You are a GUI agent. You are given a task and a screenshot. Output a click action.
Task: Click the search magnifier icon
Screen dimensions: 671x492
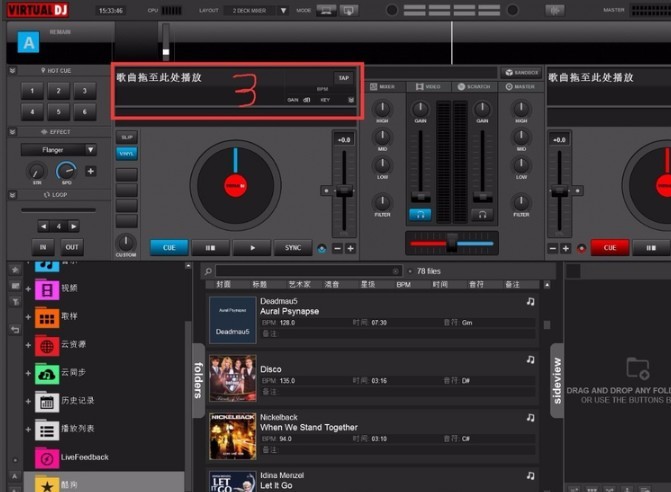[208, 271]
